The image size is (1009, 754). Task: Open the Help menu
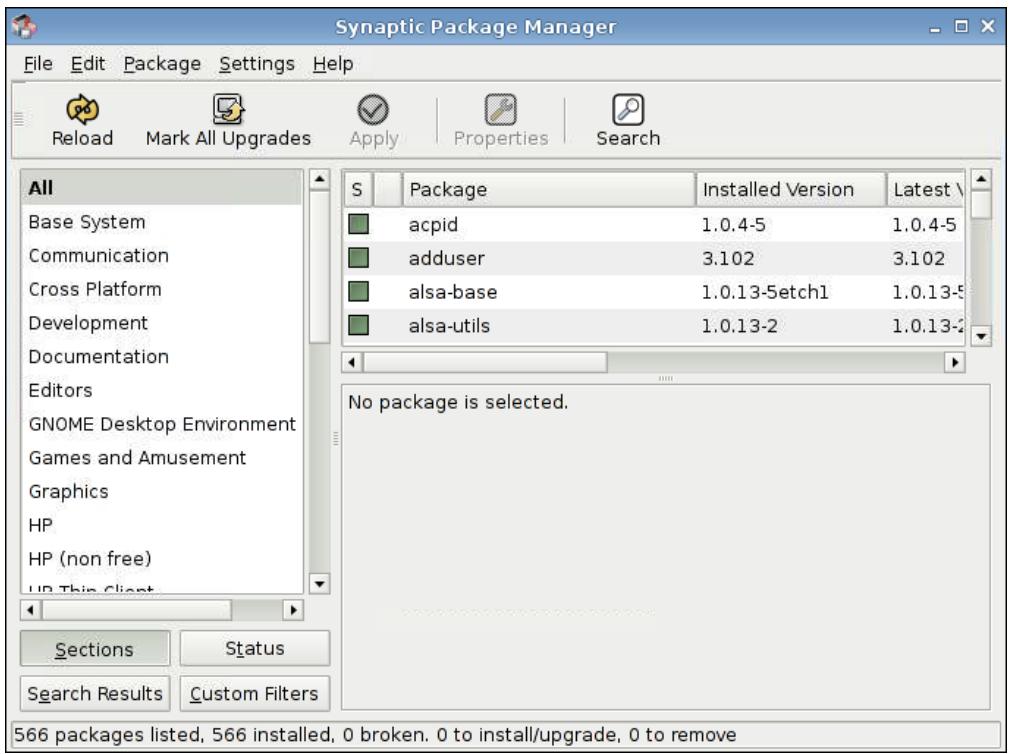coord(333,64)
